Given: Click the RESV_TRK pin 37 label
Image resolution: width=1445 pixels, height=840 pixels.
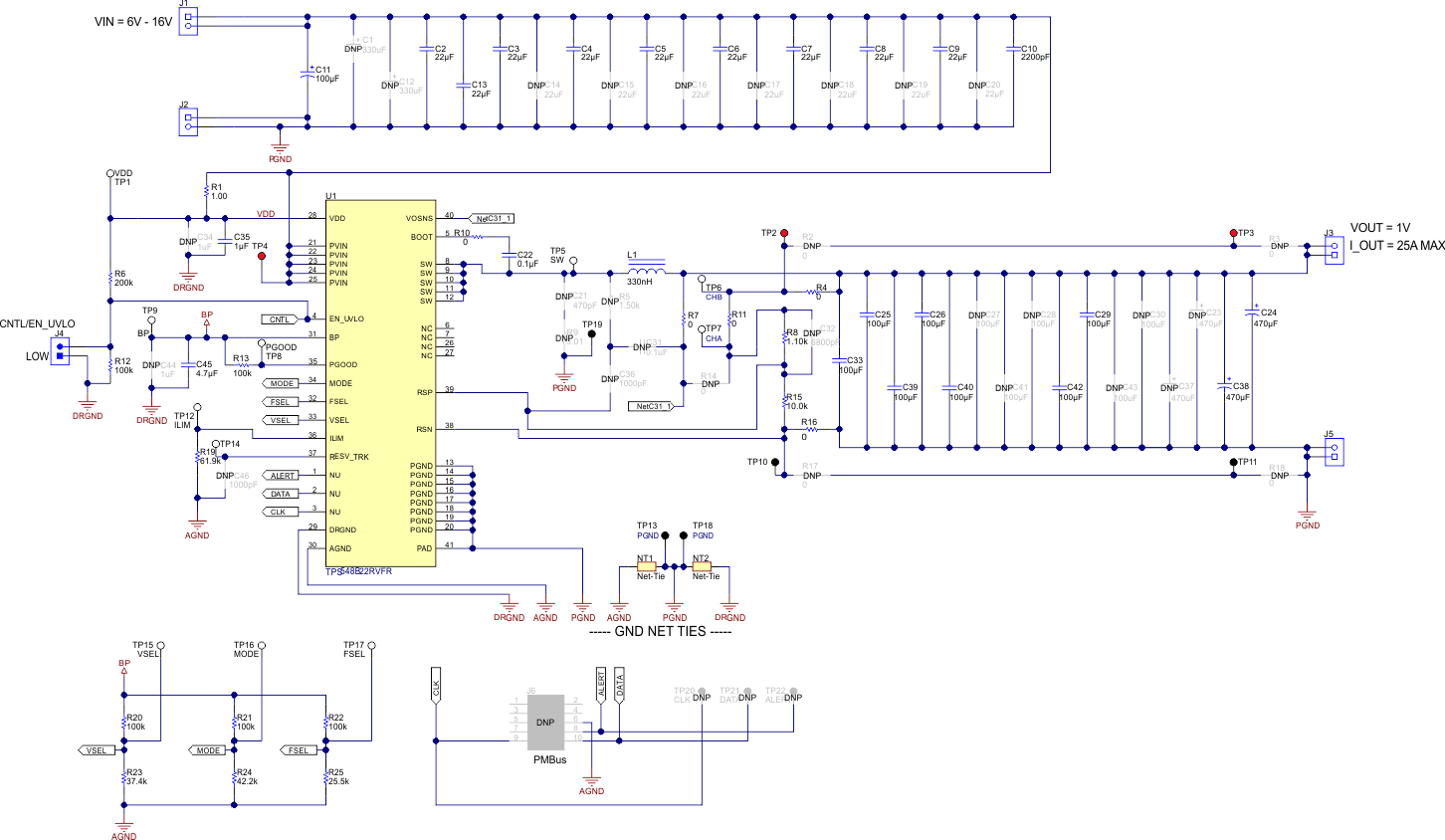Looking at the screenshot, I should (x=349, y=457).
